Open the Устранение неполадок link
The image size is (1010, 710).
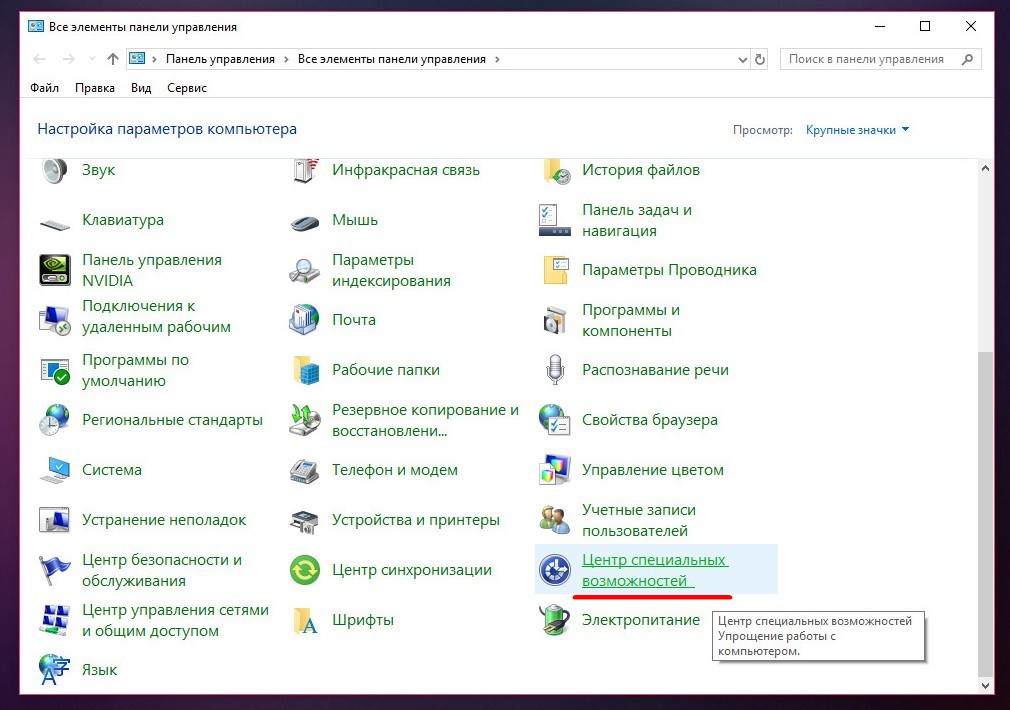coord(164,520)
